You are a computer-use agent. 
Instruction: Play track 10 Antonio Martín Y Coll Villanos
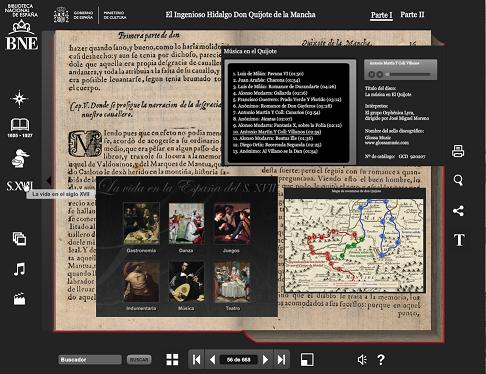(x=277, y=132)
